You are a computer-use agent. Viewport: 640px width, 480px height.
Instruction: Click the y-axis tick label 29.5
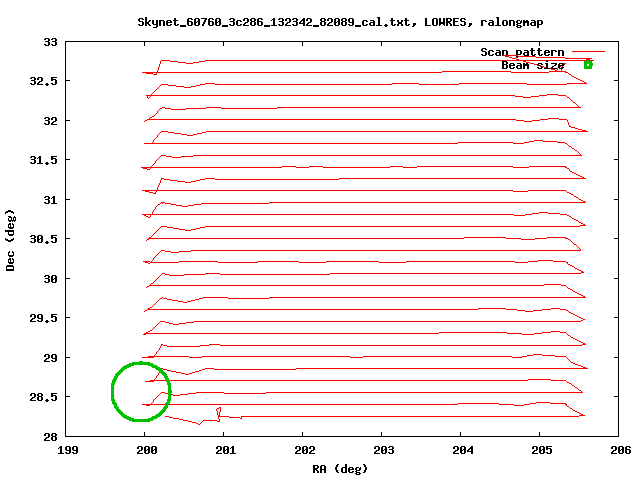click(x=44, y=318)
